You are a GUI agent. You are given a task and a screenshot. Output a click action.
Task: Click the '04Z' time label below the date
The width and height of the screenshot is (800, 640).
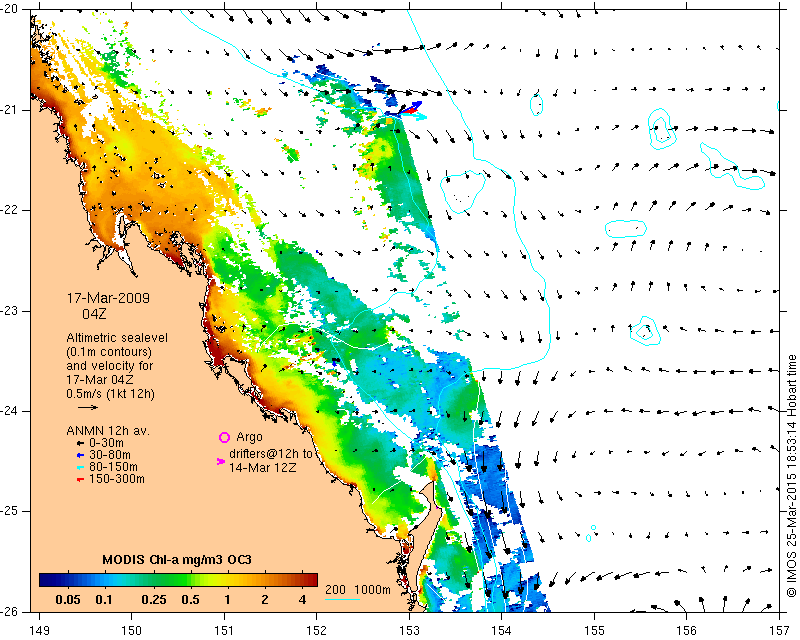[x=94, y=314]
